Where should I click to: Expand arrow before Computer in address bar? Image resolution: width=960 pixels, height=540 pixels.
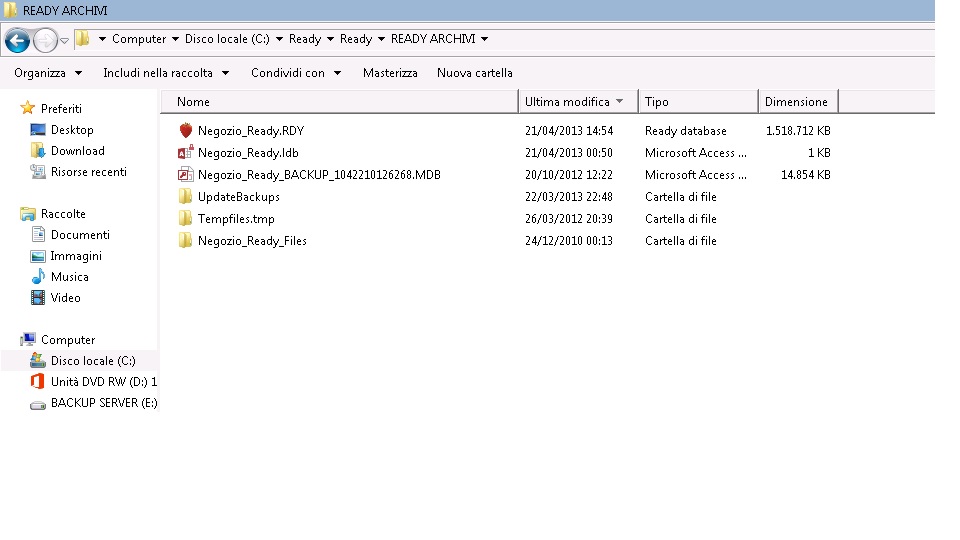tap(102, 39)
